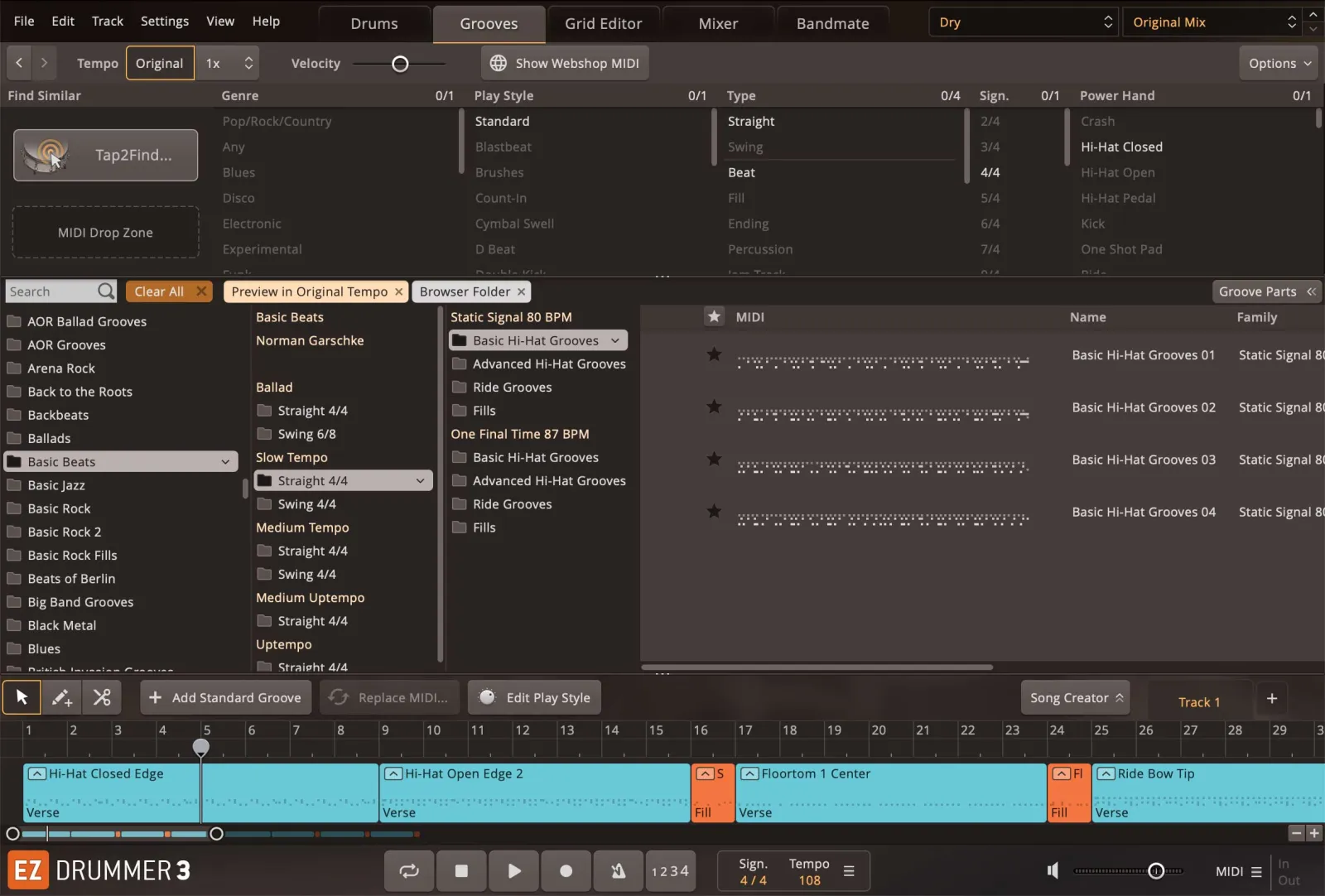The width and height of the screenshot is (1325, 896).
Task: Enable Original tempo mode
Action: coord(160,63)
